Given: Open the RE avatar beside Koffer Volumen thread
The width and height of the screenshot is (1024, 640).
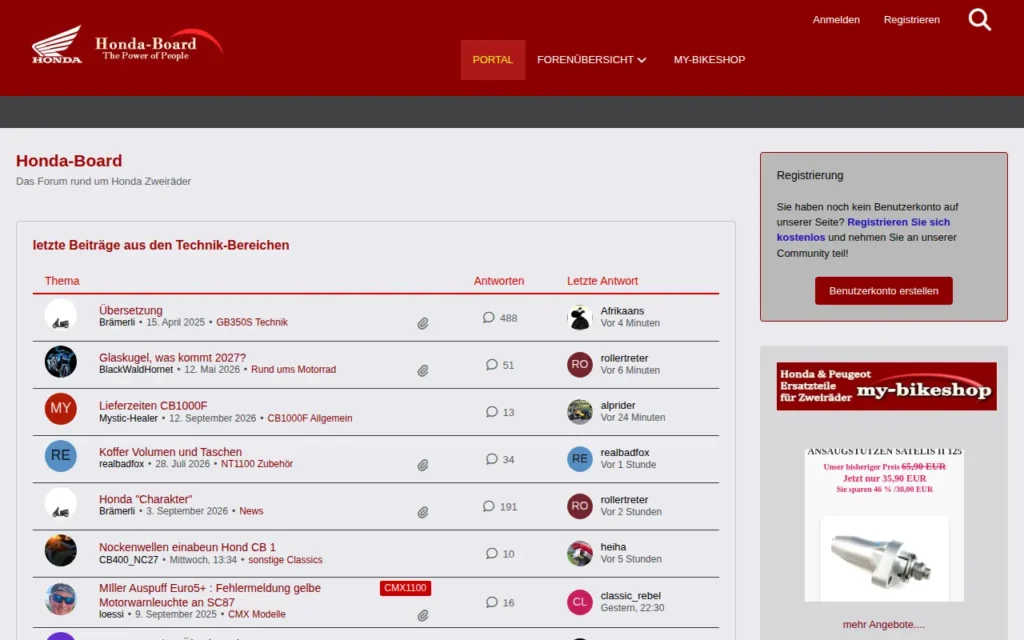Looking at the screenshot, I should 61,456.
